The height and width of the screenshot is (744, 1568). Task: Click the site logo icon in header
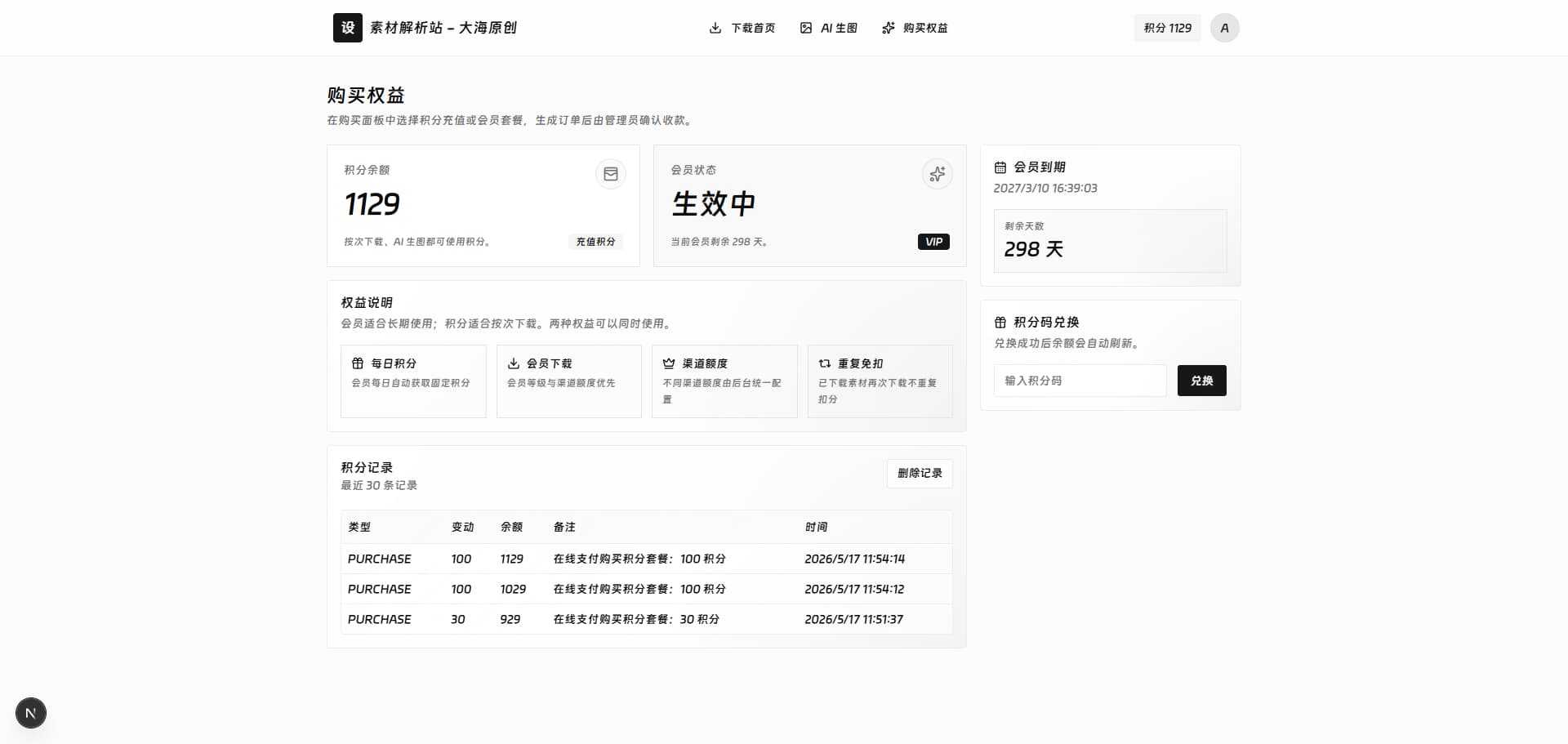point(347,28)
